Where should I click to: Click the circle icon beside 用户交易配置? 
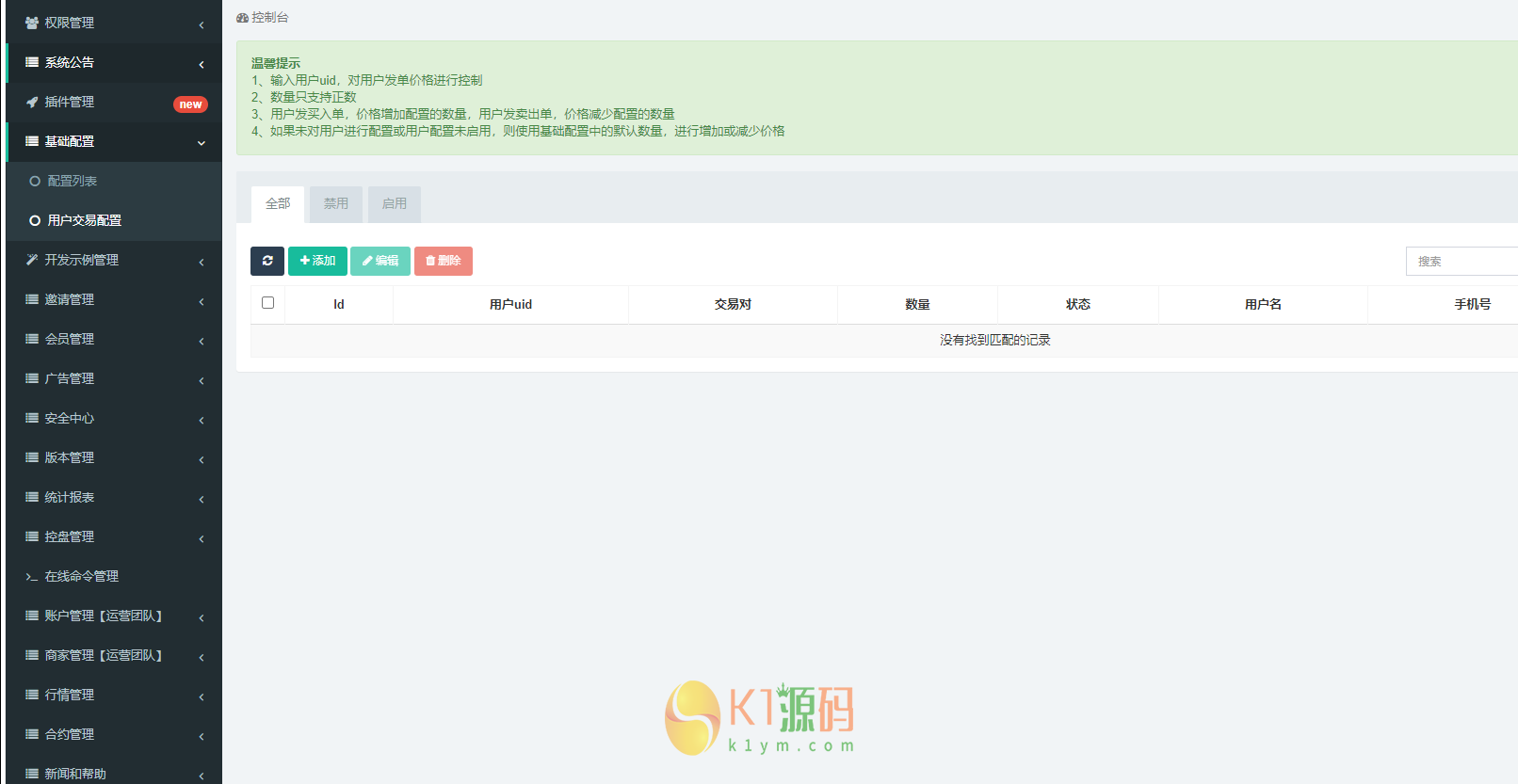coord(35,220)
